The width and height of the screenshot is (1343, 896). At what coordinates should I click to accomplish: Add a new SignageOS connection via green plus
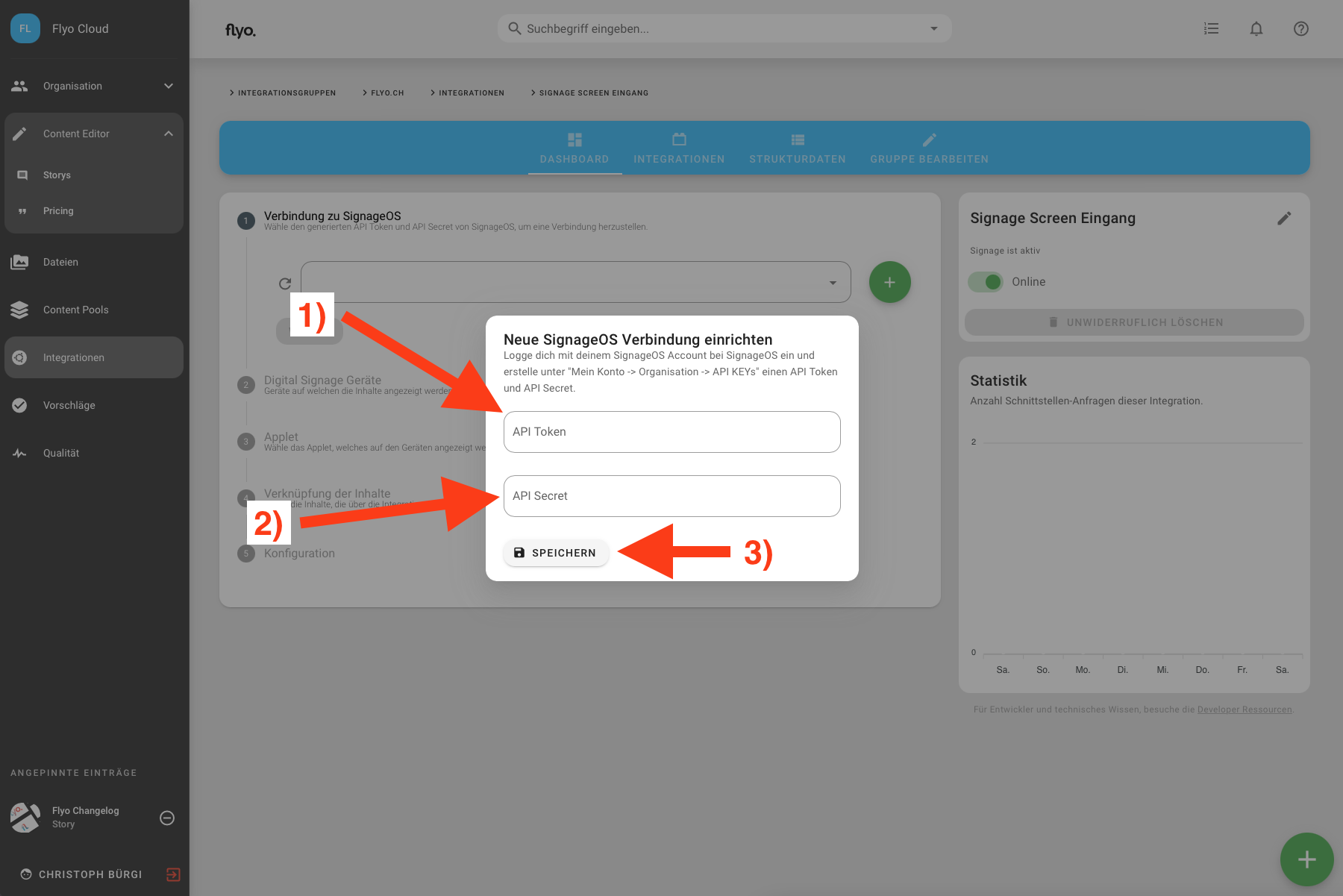coord(889,282)
